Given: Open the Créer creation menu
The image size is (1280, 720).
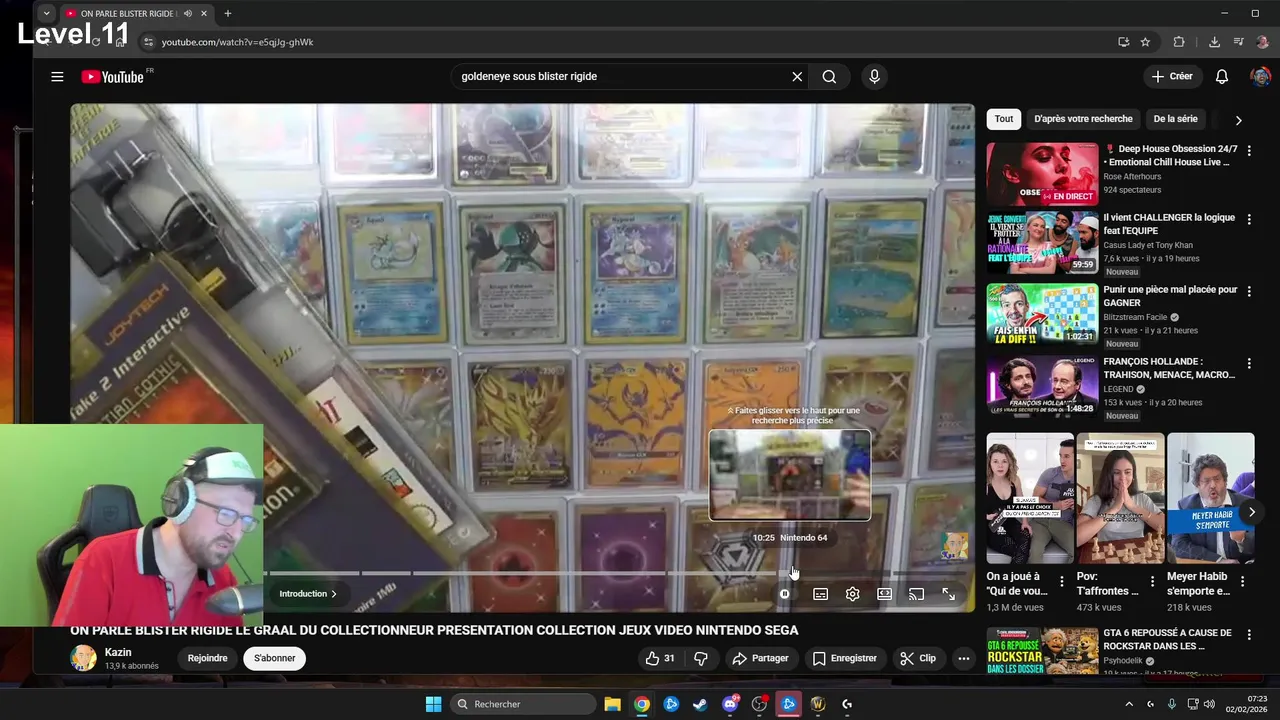Looking at the screenshot, I should click(1171, 77).
